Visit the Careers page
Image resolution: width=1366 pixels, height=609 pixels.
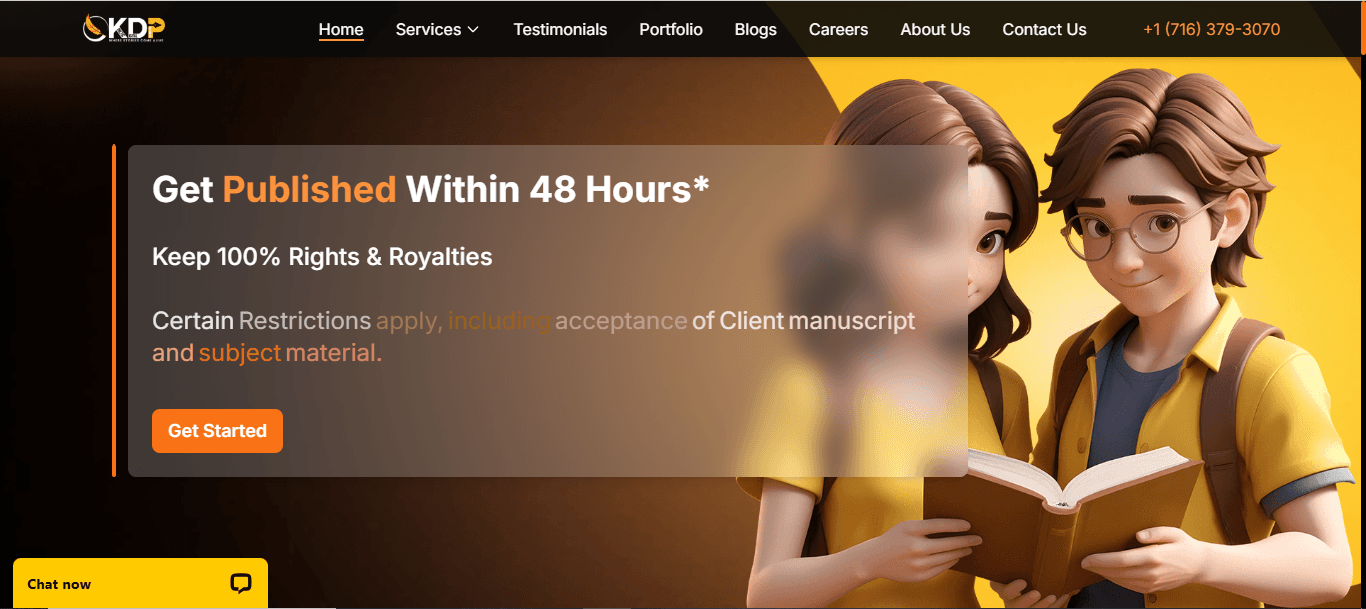pyautogui.click(x=838, y=29)
